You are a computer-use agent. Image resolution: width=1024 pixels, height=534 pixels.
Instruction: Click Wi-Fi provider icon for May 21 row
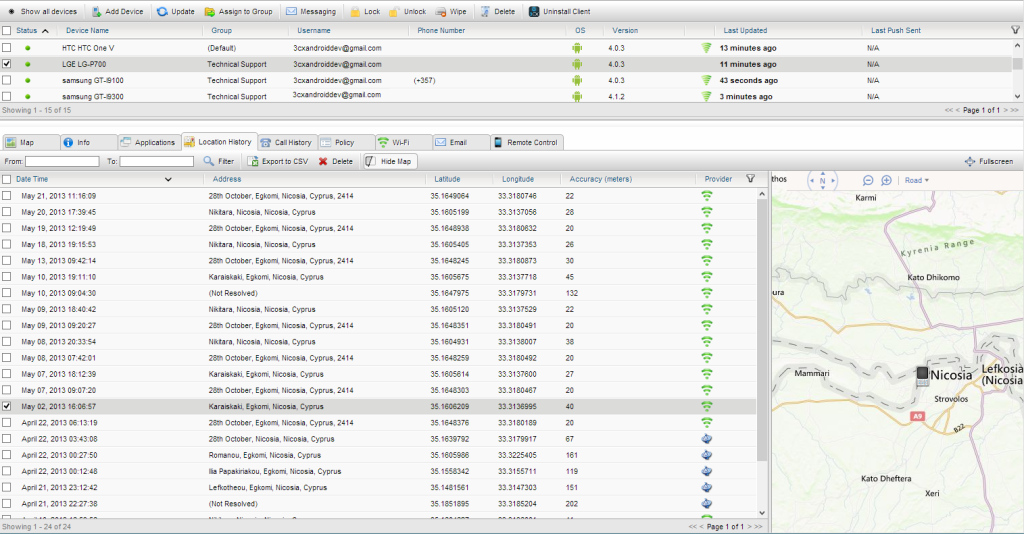coord(707,196)
